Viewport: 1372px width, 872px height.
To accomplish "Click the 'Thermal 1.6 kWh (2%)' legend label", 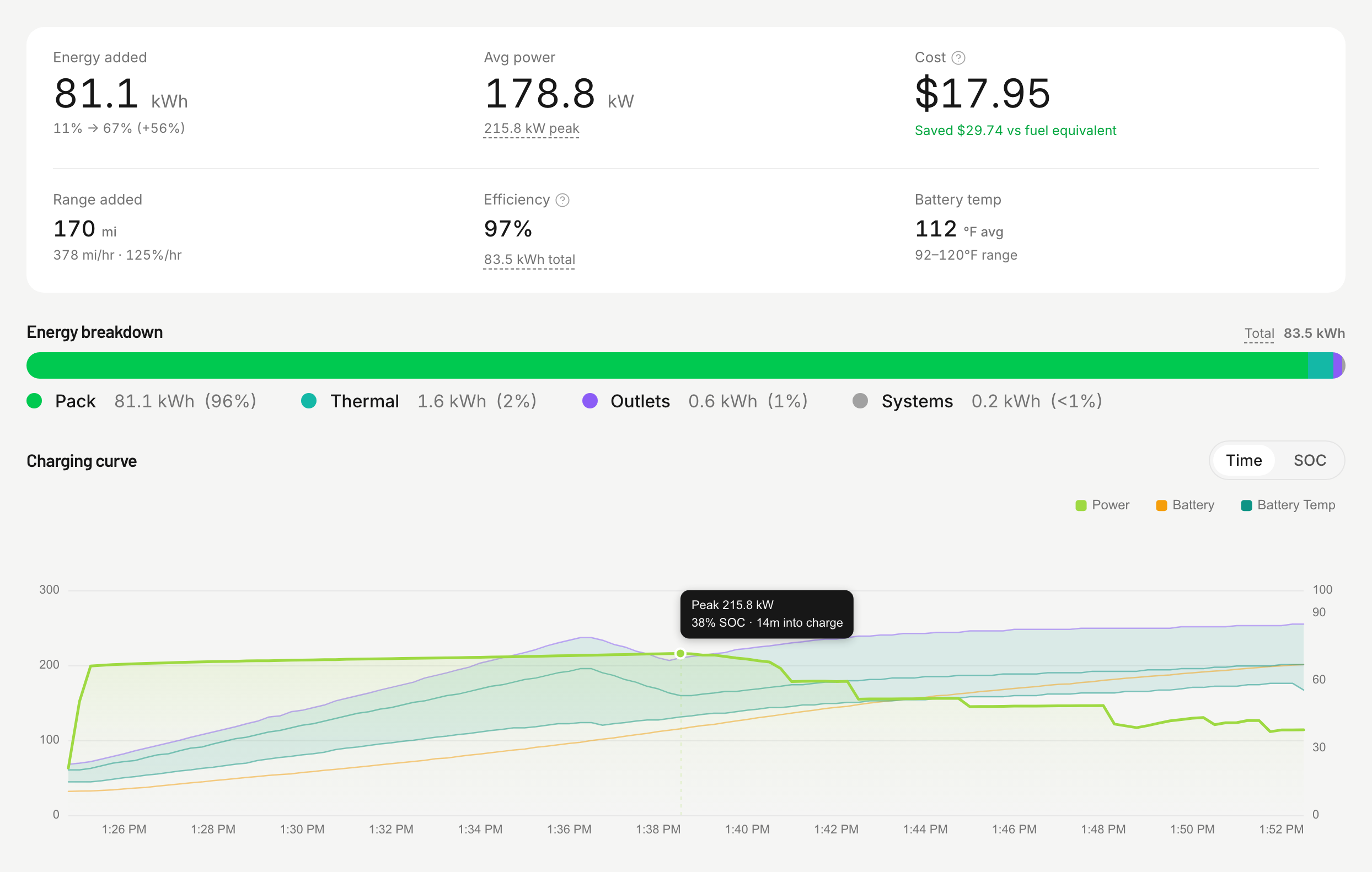I will click(x=433, y=401).
